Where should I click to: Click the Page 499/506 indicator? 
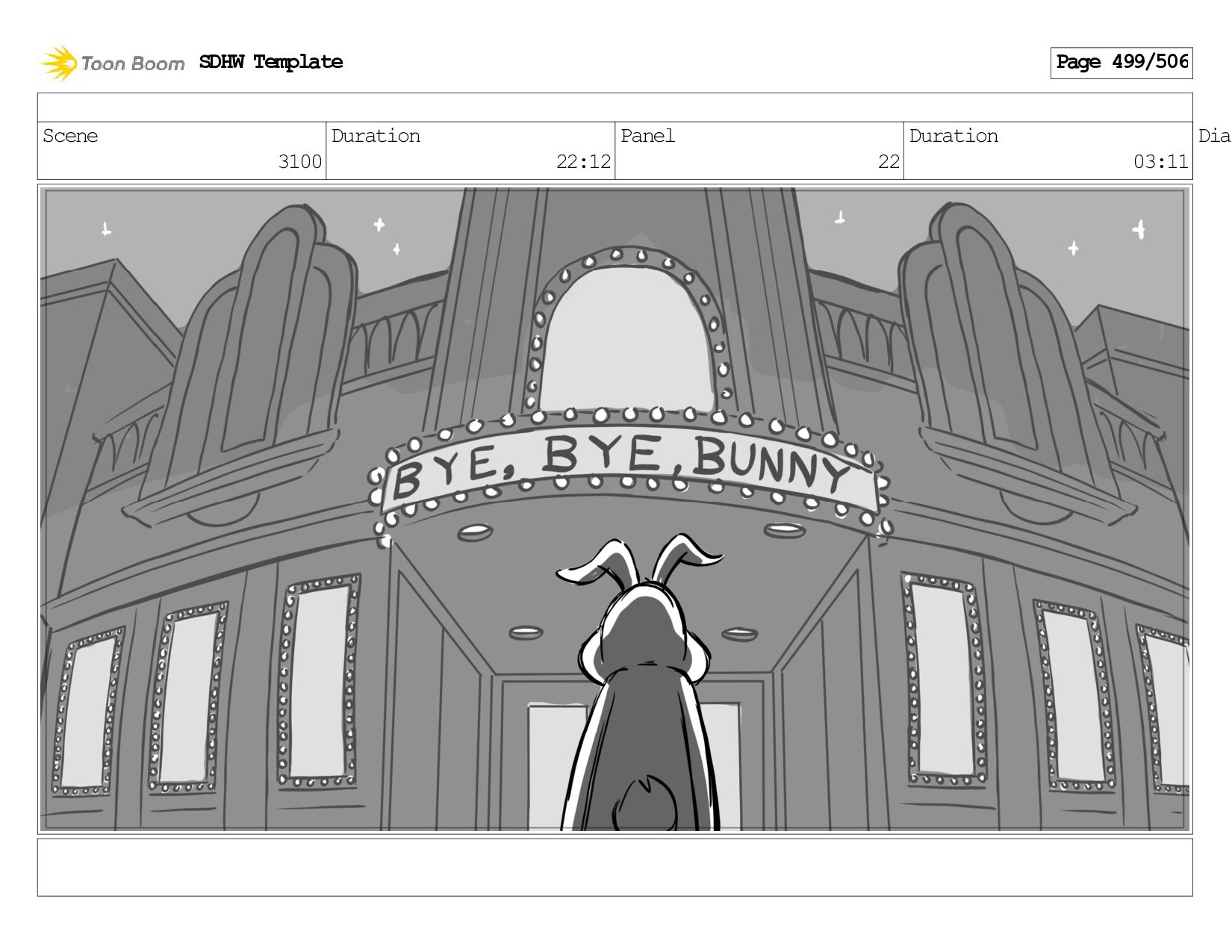tap(1121, 63)
